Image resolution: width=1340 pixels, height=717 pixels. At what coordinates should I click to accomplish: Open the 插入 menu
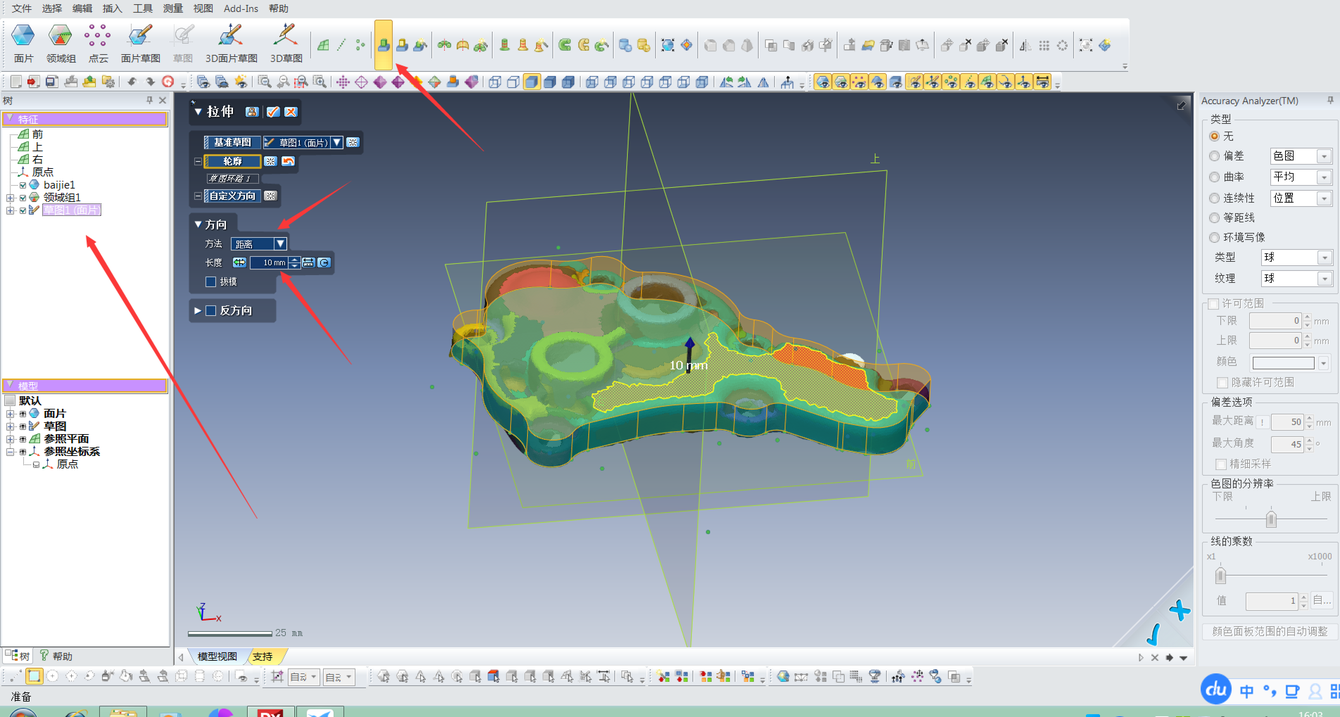112,8
